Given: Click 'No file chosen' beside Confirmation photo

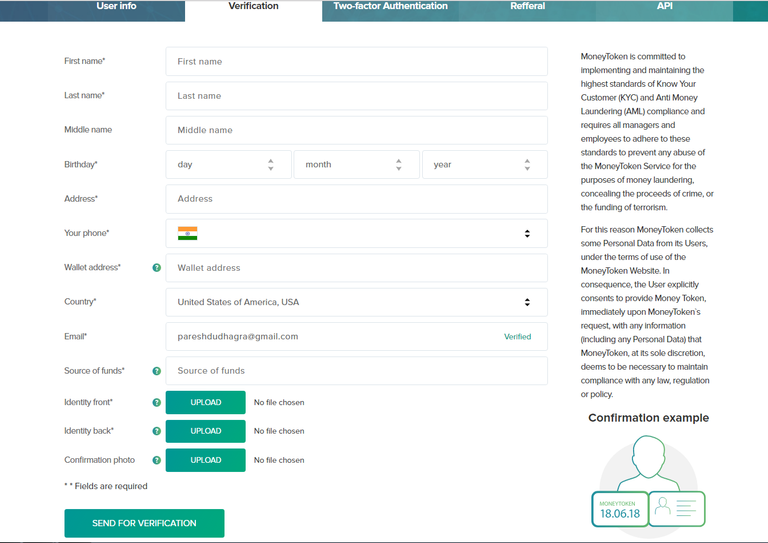Looking at the screenshot, I should (x=279, y=460).
